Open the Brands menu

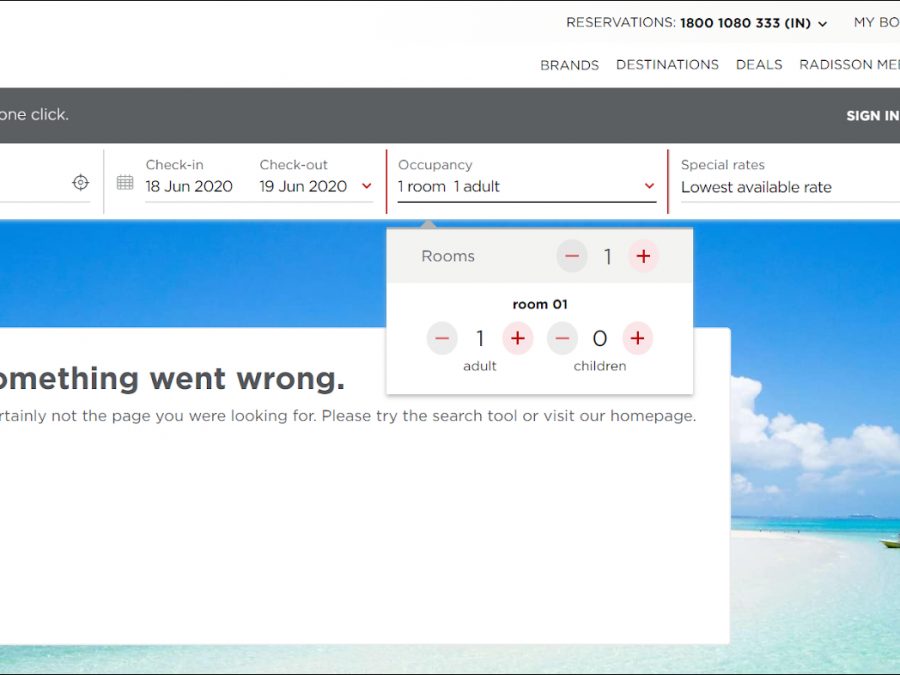coord(569,65)
